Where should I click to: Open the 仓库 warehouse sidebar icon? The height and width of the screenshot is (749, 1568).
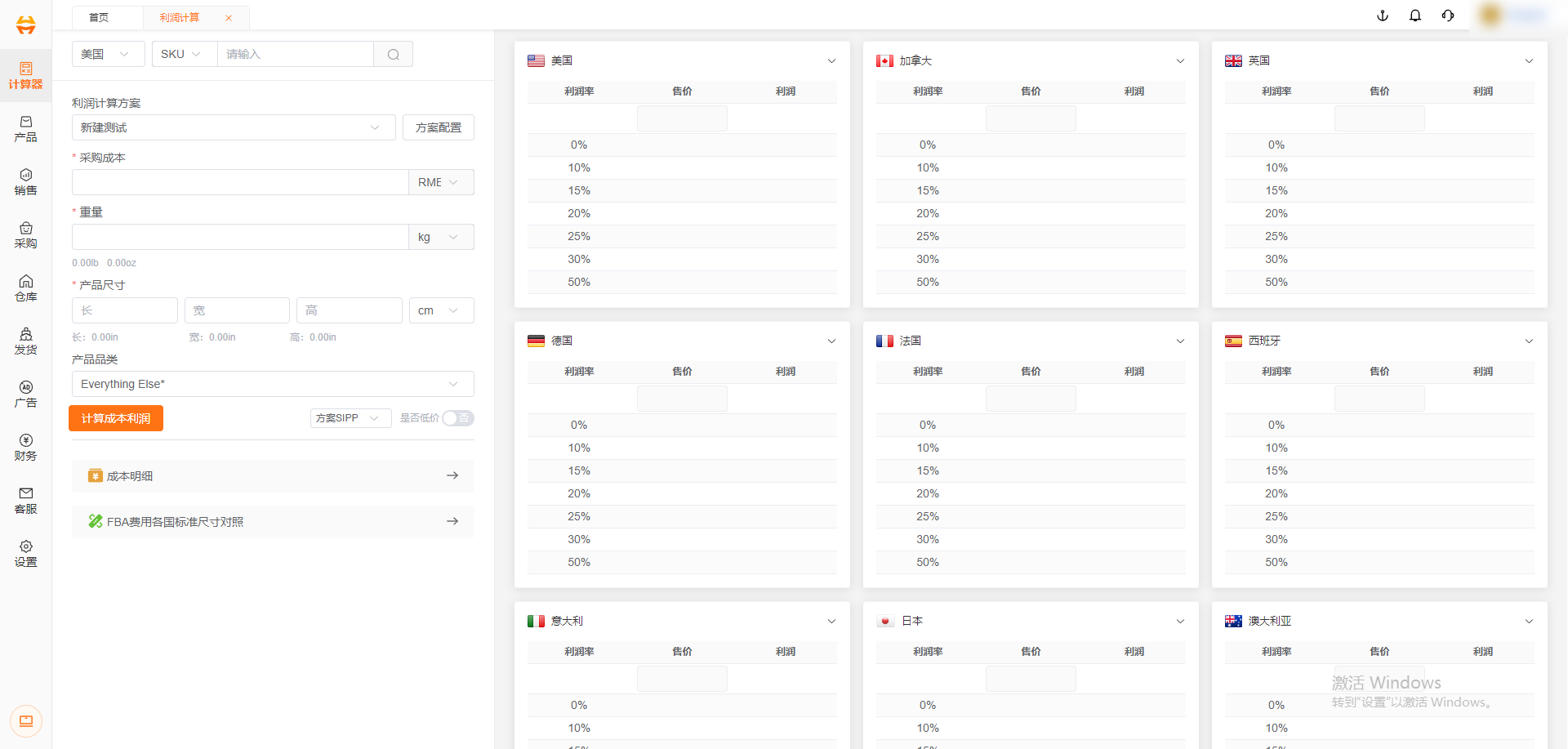pyautogui.click(x=25, y=288)
